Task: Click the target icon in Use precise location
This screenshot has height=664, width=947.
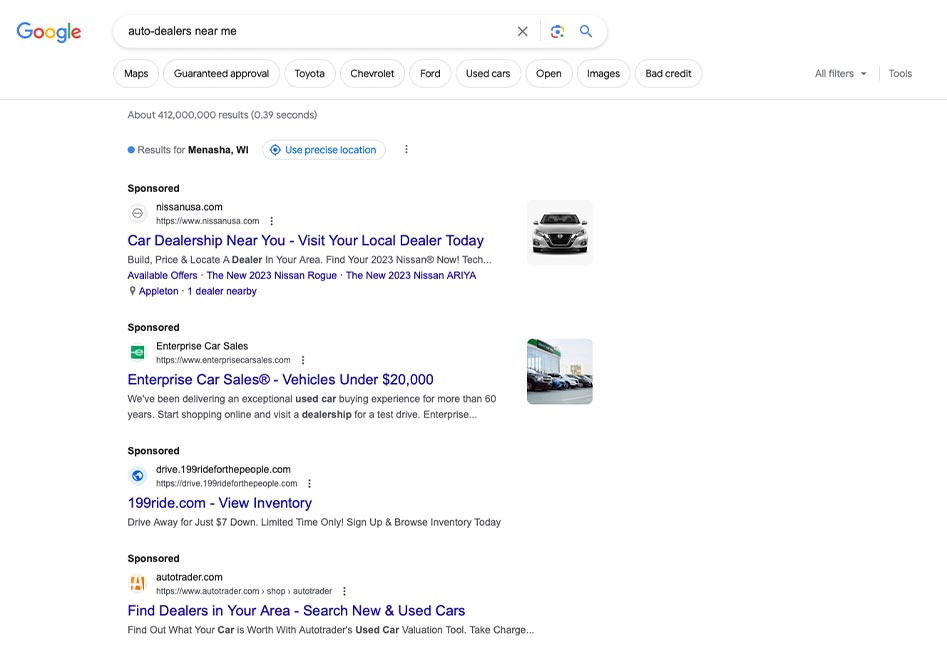Action: pos(275,150)
